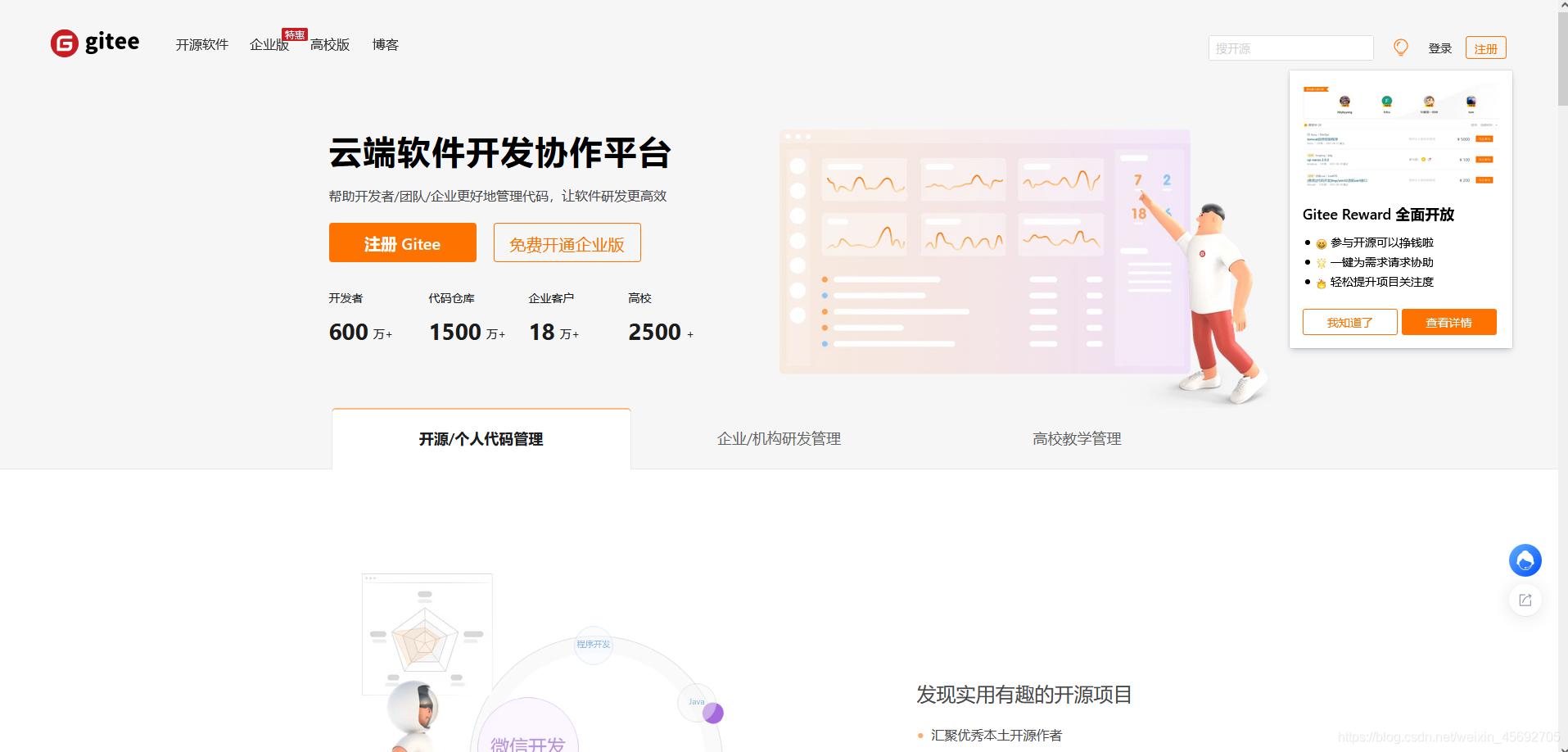Switch to 高校教学管理 tab

1077,439
